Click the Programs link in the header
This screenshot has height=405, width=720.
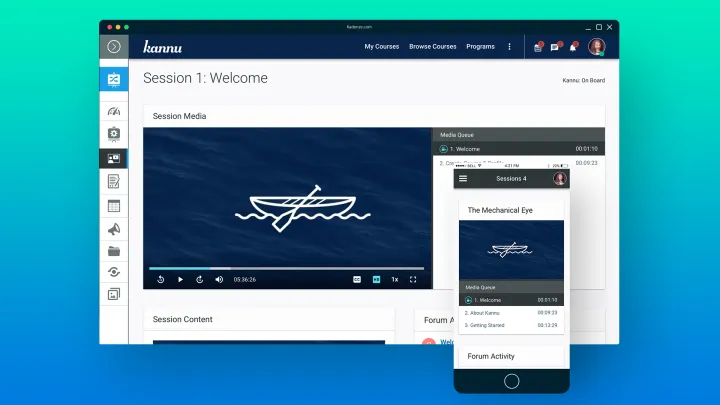click(x=480, y=46)
